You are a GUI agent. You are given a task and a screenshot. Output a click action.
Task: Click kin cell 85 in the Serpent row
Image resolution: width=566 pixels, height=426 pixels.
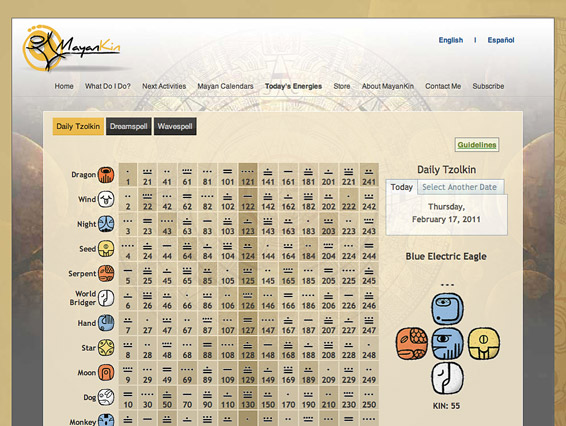pyautogui.click(x=207, y=274)
